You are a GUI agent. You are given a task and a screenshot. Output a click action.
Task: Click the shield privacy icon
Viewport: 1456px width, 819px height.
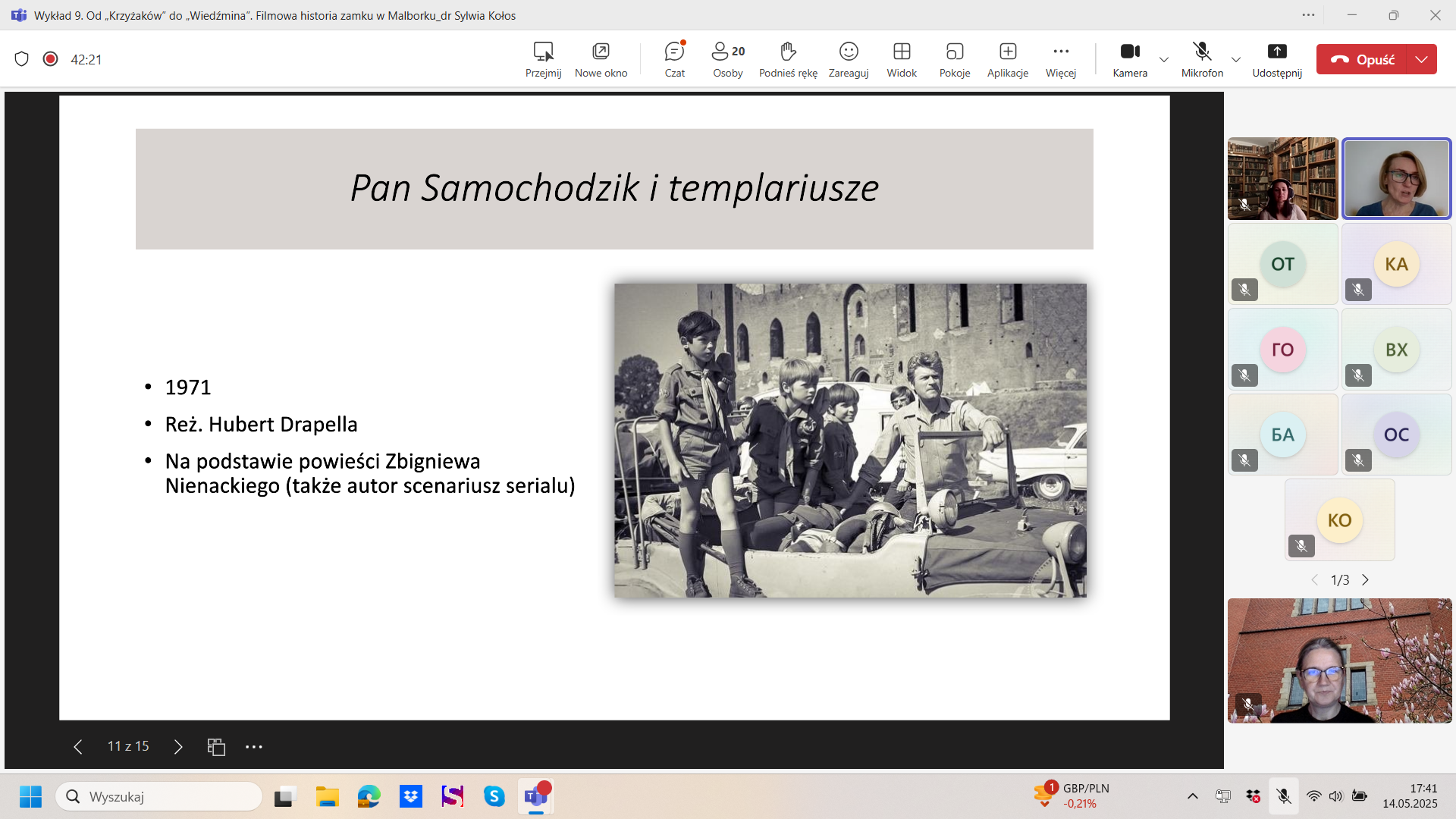[x=21, y=59]
